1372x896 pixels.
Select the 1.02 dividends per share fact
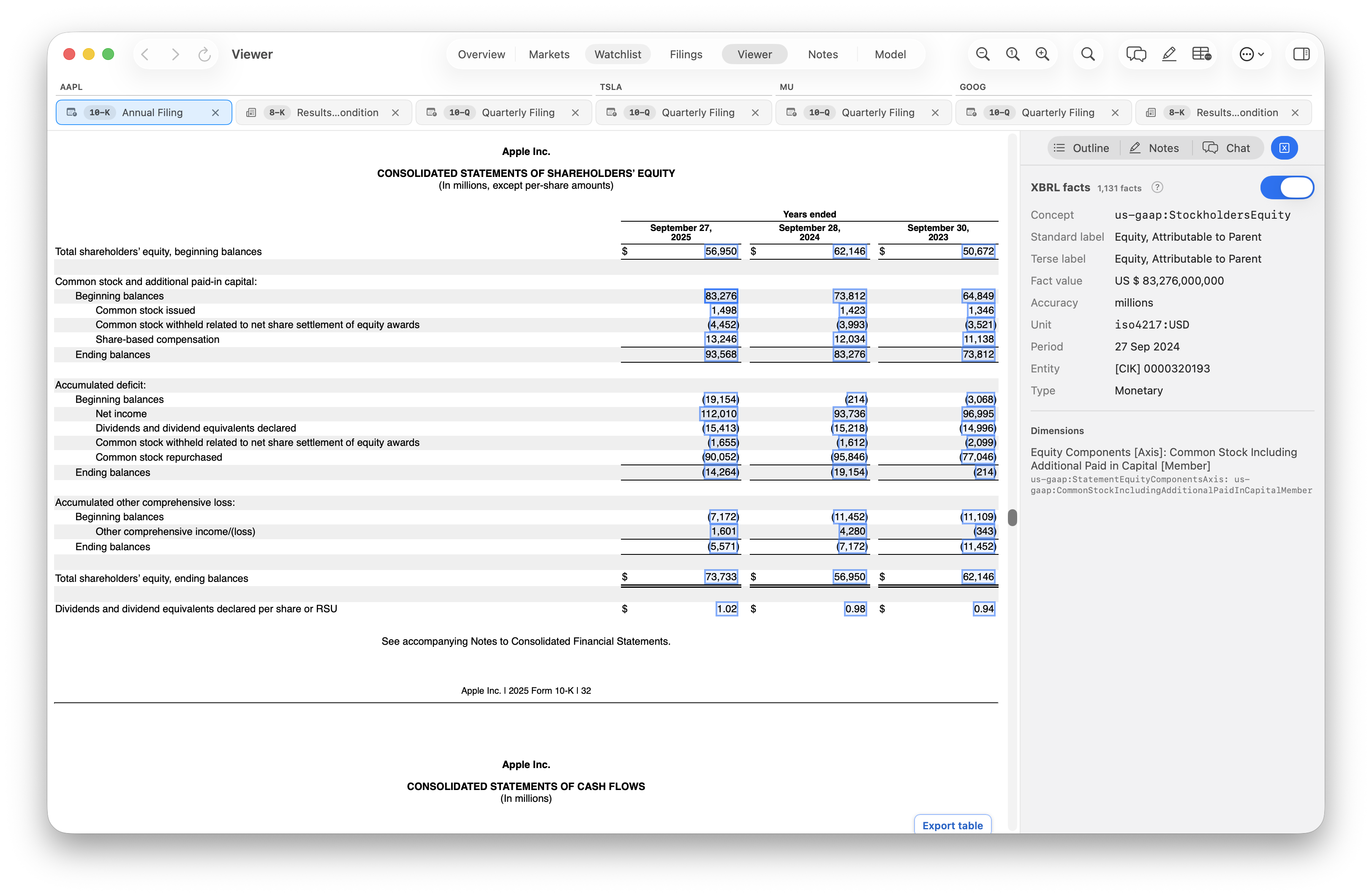(727, 609)
